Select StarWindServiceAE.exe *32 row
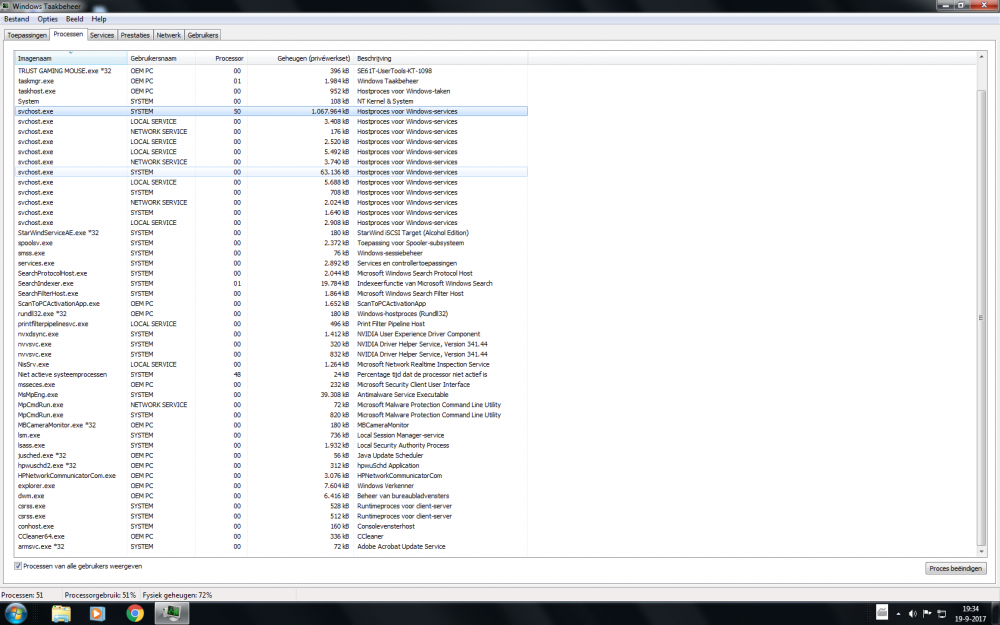 coord(271,233)
